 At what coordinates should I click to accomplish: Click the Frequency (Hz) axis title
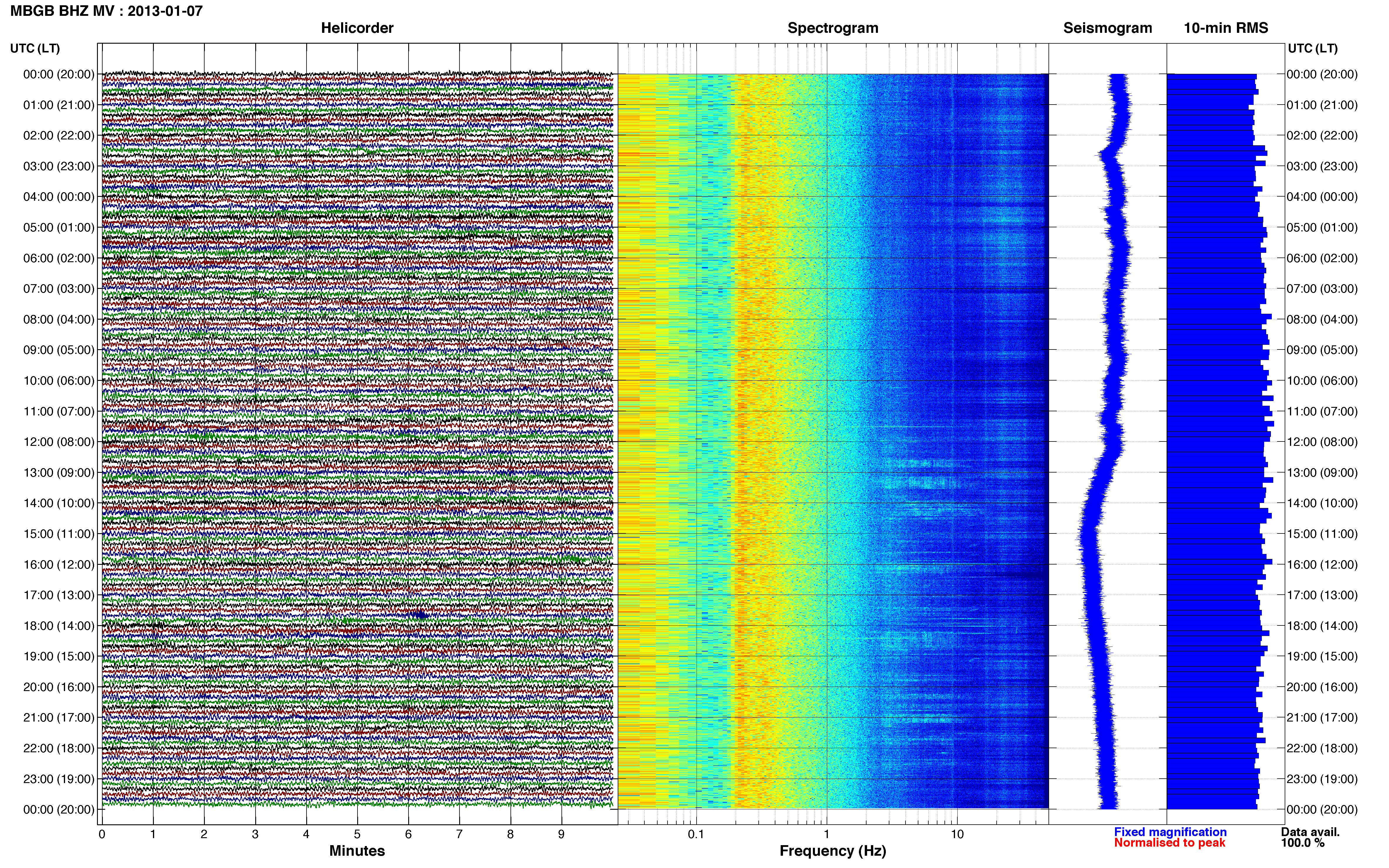point(833,851)
